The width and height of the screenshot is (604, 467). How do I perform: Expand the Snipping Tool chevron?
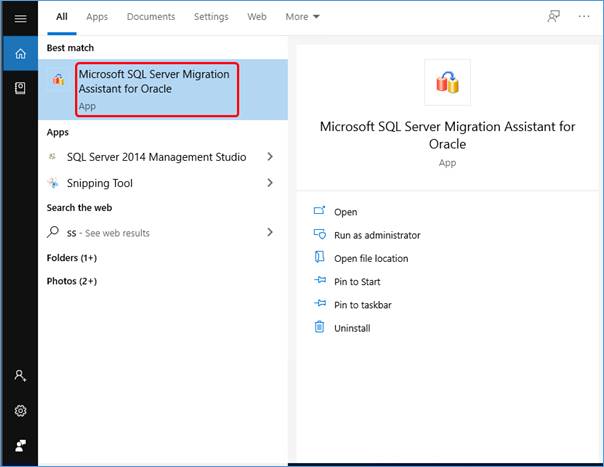[270, 183]
